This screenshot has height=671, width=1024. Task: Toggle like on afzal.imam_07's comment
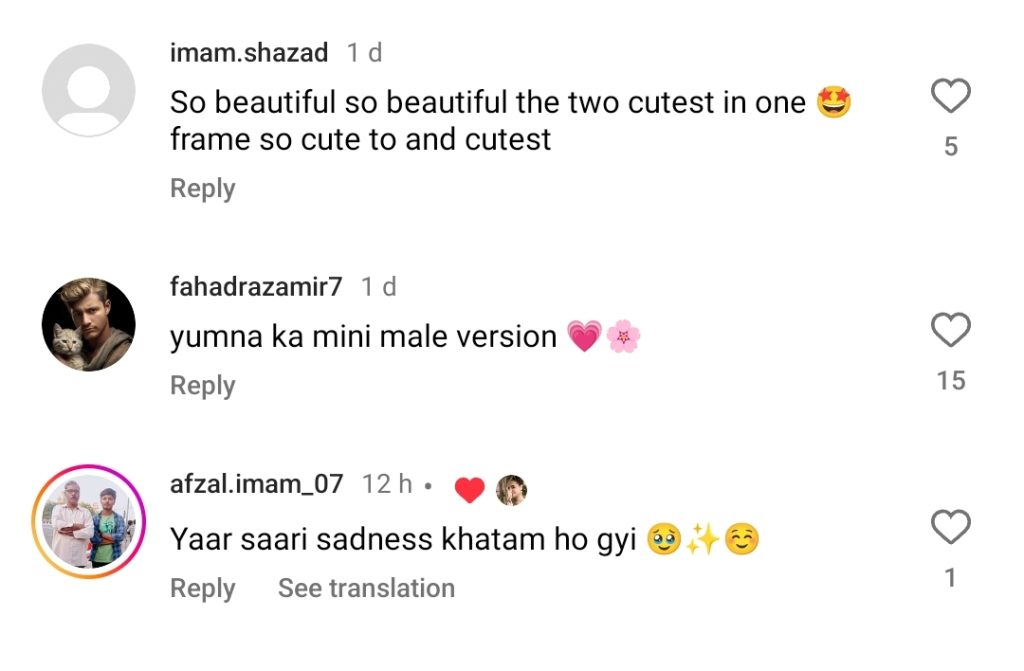950,527
